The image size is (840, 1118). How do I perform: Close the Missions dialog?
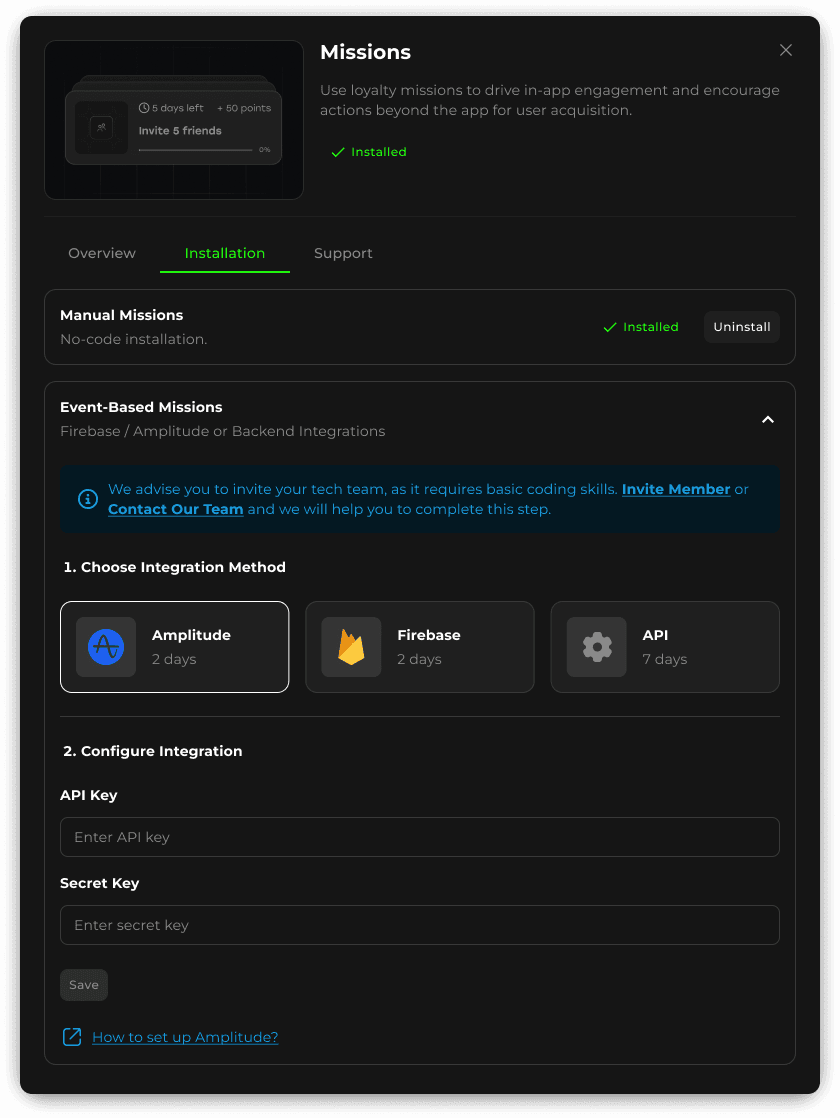786,50
